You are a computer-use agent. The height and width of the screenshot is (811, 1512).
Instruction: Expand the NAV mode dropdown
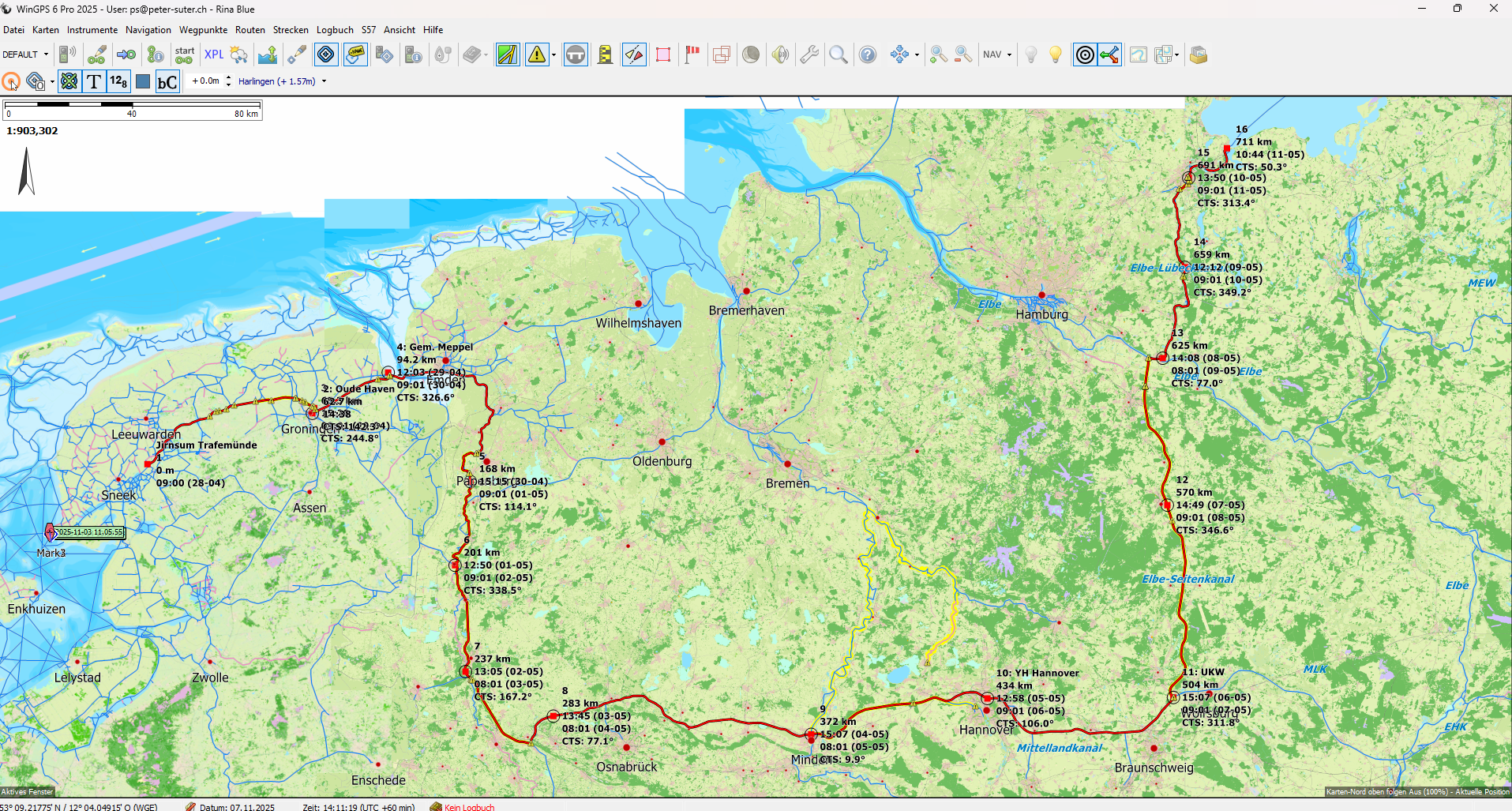tap(997, 54)
